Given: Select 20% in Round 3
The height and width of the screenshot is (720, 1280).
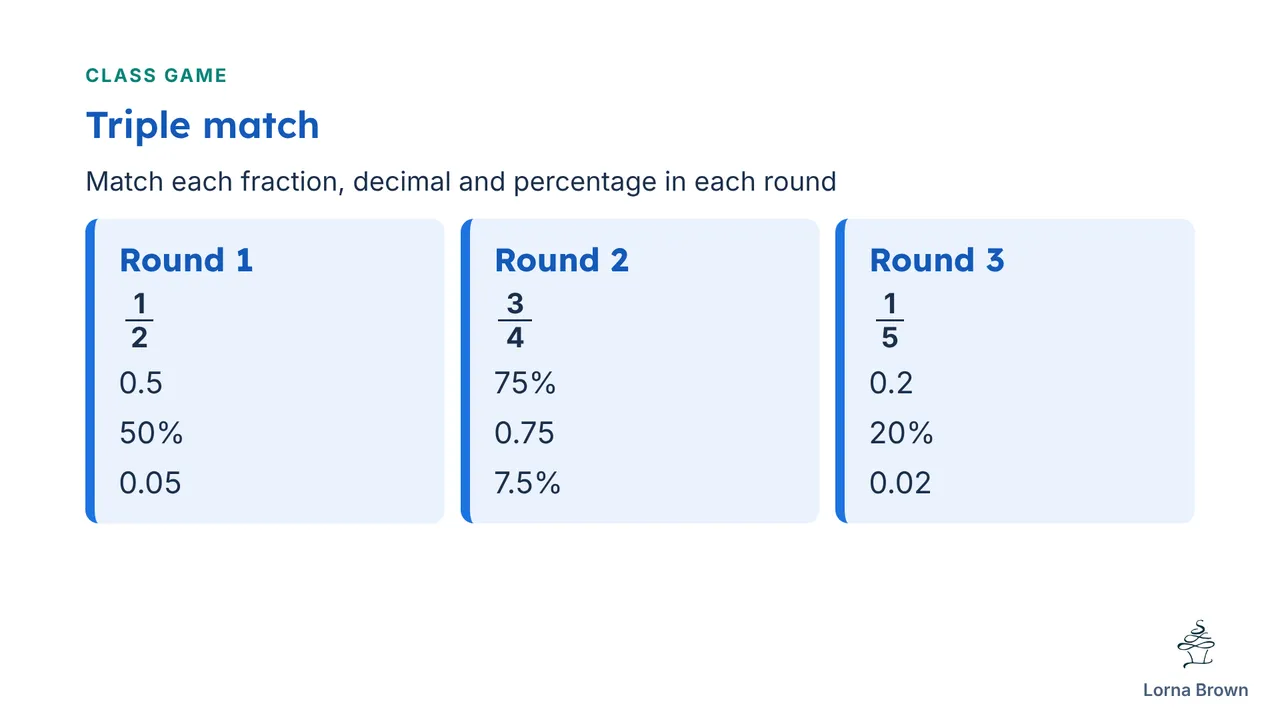Looking at the screenshot, I should point(902,433).
